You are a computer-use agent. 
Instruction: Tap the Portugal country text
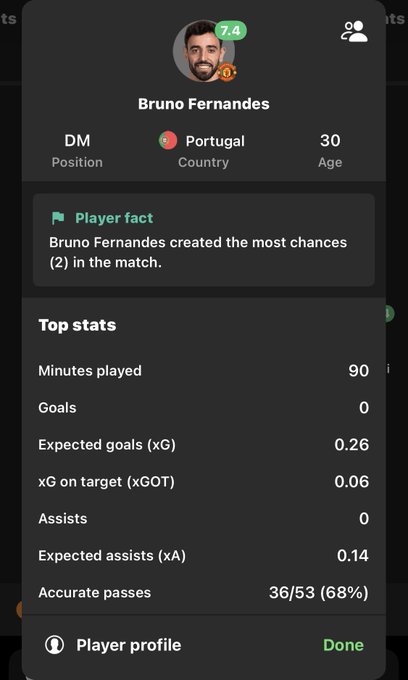(215, 141)
